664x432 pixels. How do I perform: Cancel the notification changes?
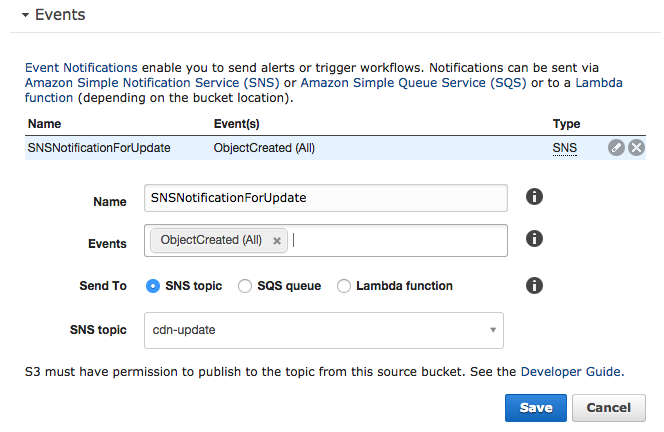click(609, 408)
